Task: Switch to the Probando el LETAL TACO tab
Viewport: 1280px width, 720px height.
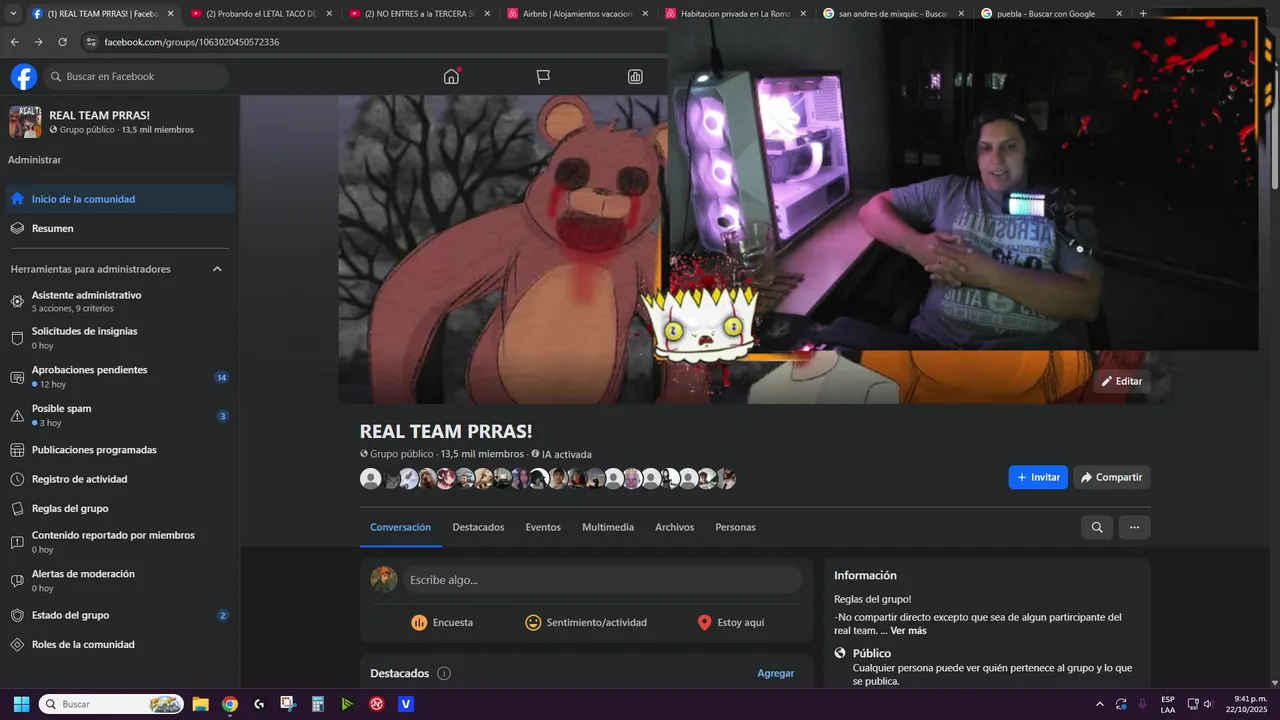Action: (261, 14)
